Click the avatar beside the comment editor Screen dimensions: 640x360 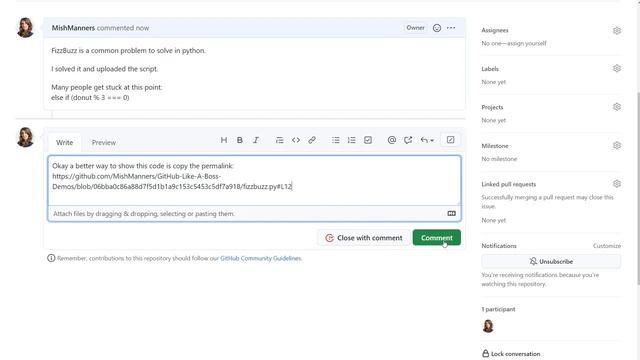point(25,137)
